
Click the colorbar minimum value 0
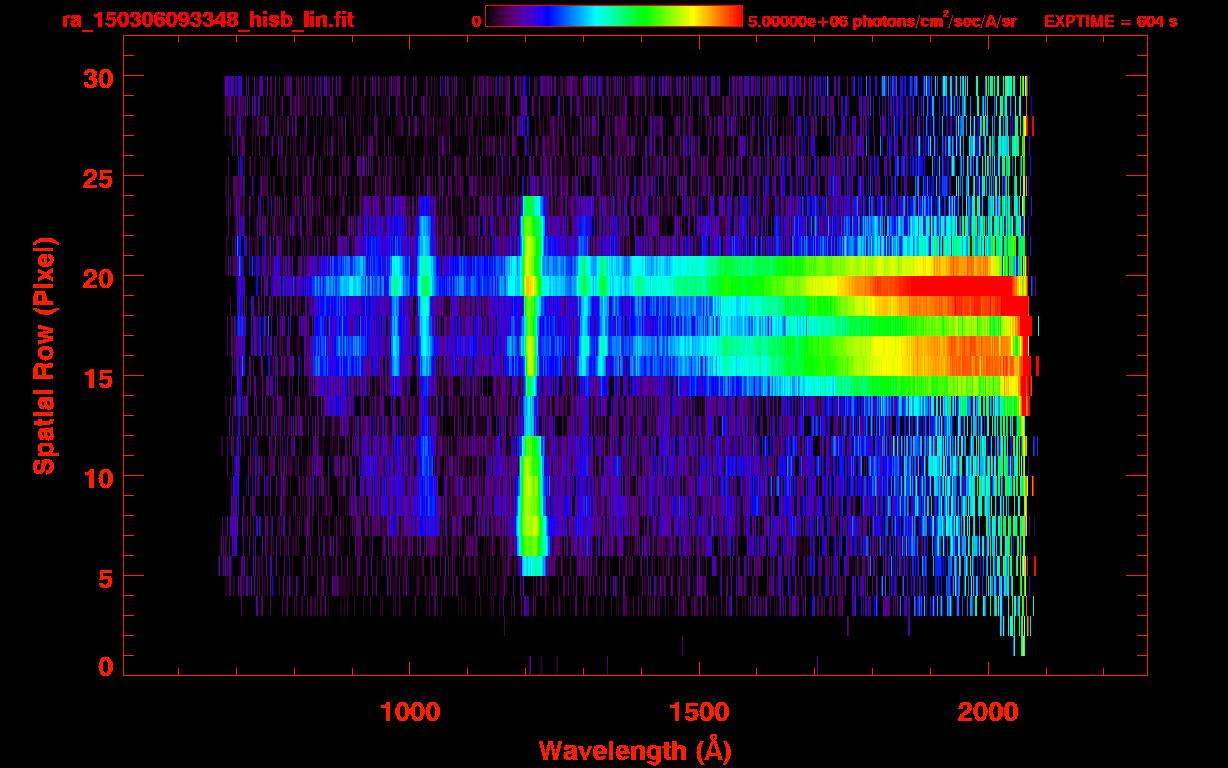[x=477, y=21]
